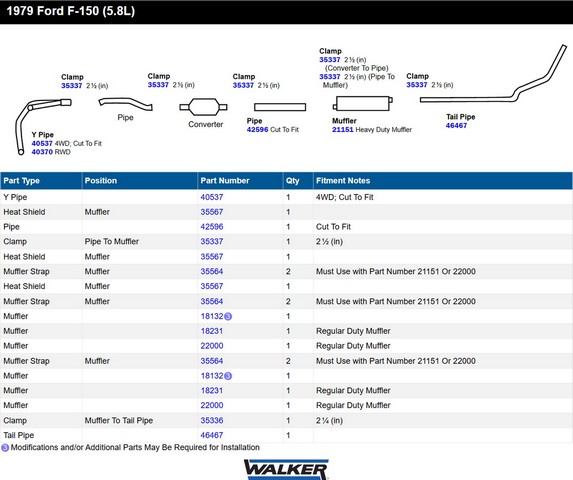This screenshot has width=573, height=480.
Task: Click the Muffler diagram illustration
Action: coord(363,103)
